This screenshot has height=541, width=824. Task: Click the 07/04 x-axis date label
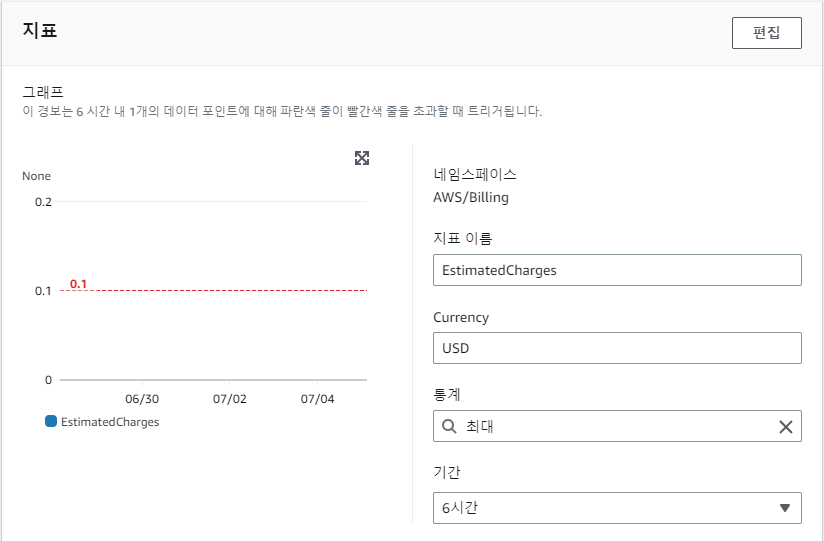coord(317,399)
